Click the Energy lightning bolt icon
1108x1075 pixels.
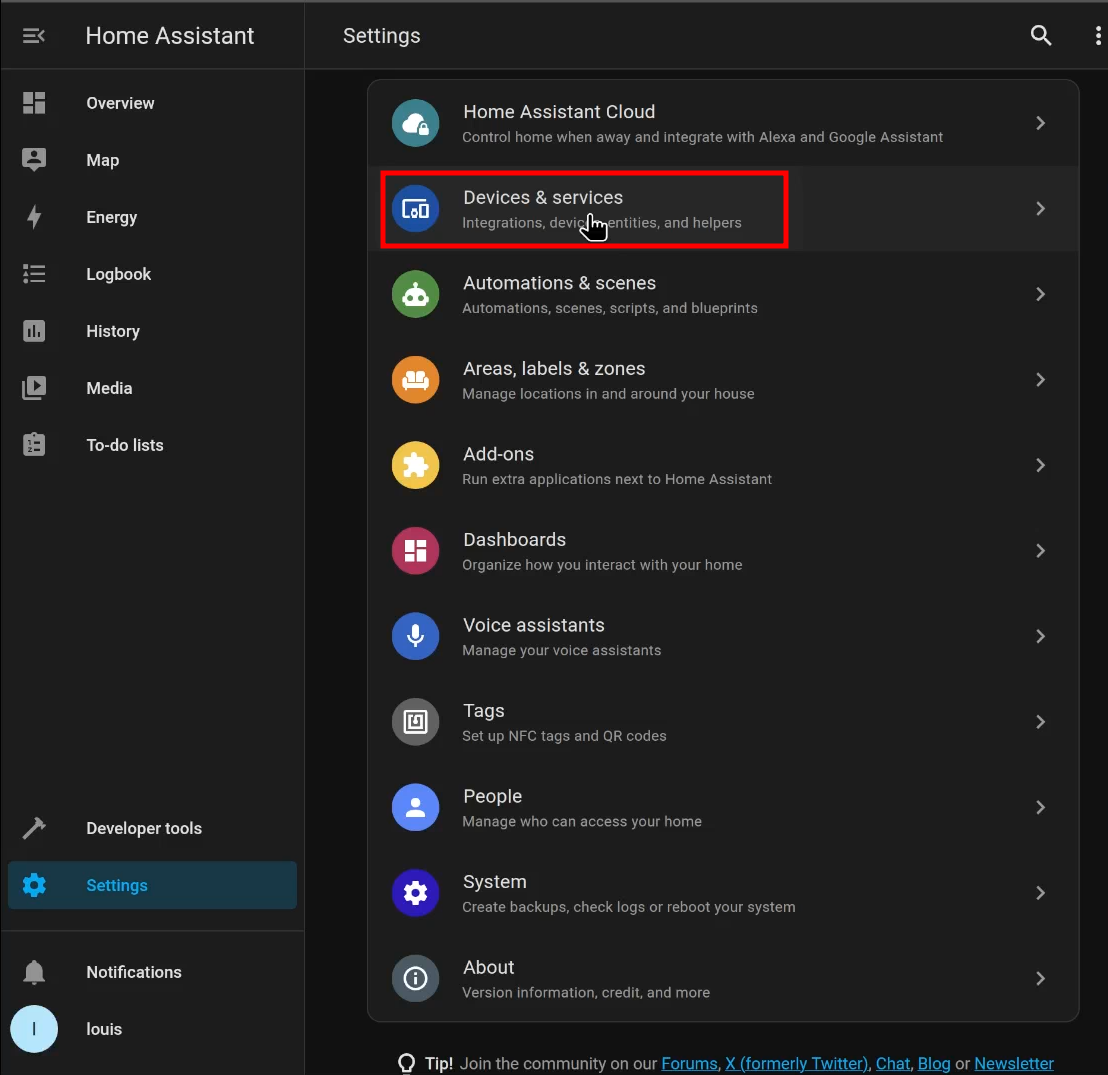click(34, 217)
